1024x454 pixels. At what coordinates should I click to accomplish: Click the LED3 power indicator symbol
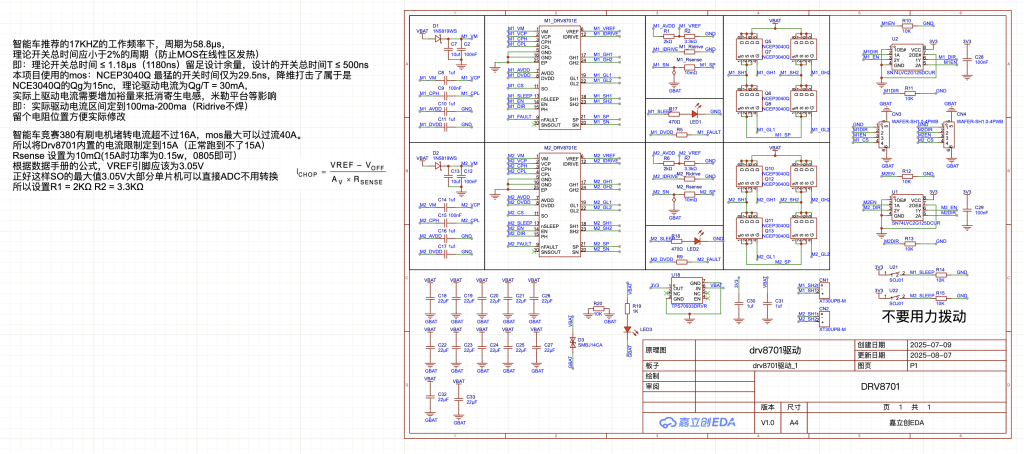(626, 328)
